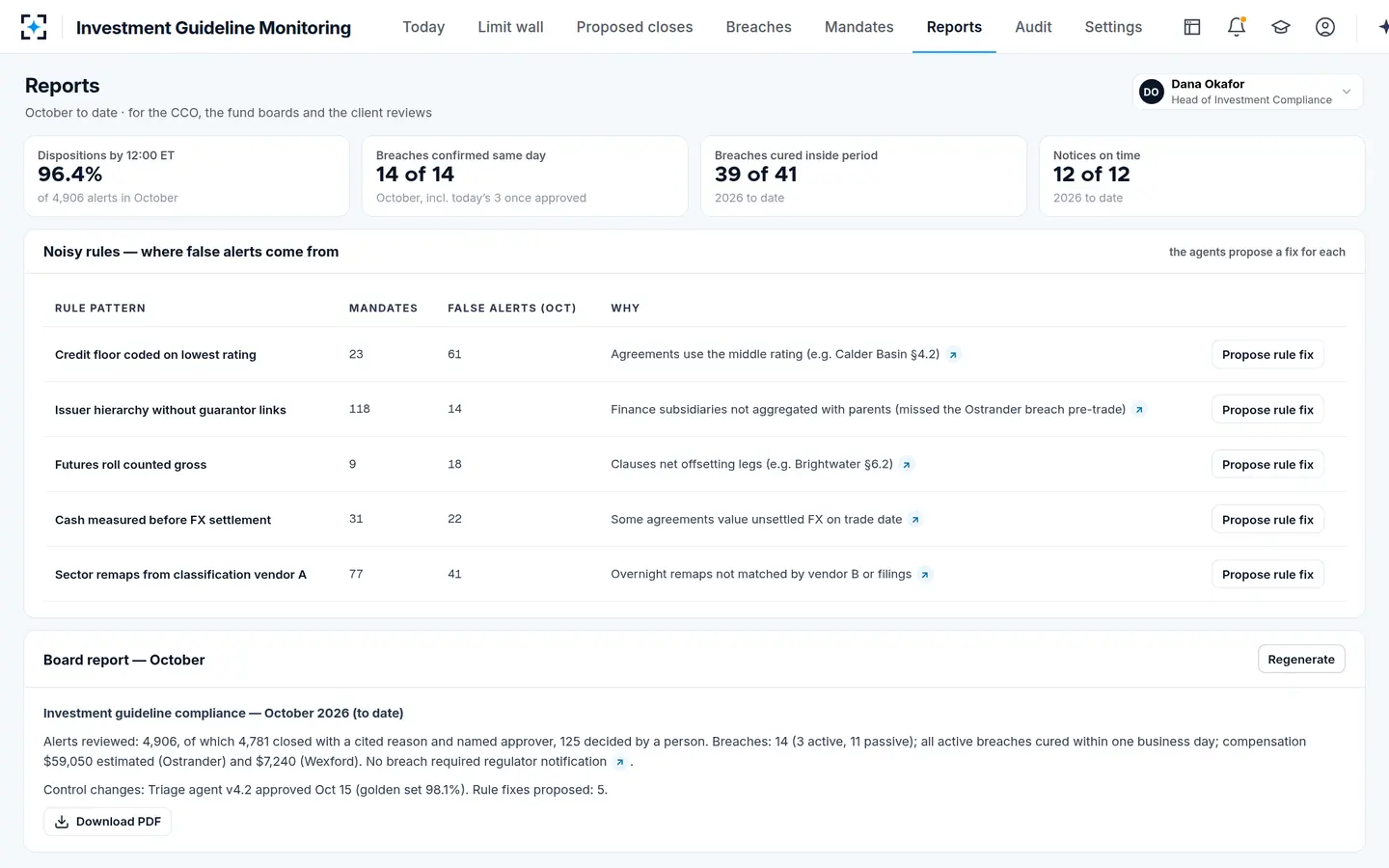Download the board report PDF
This screenshot has height=868, width=1389.
[107, 822]
